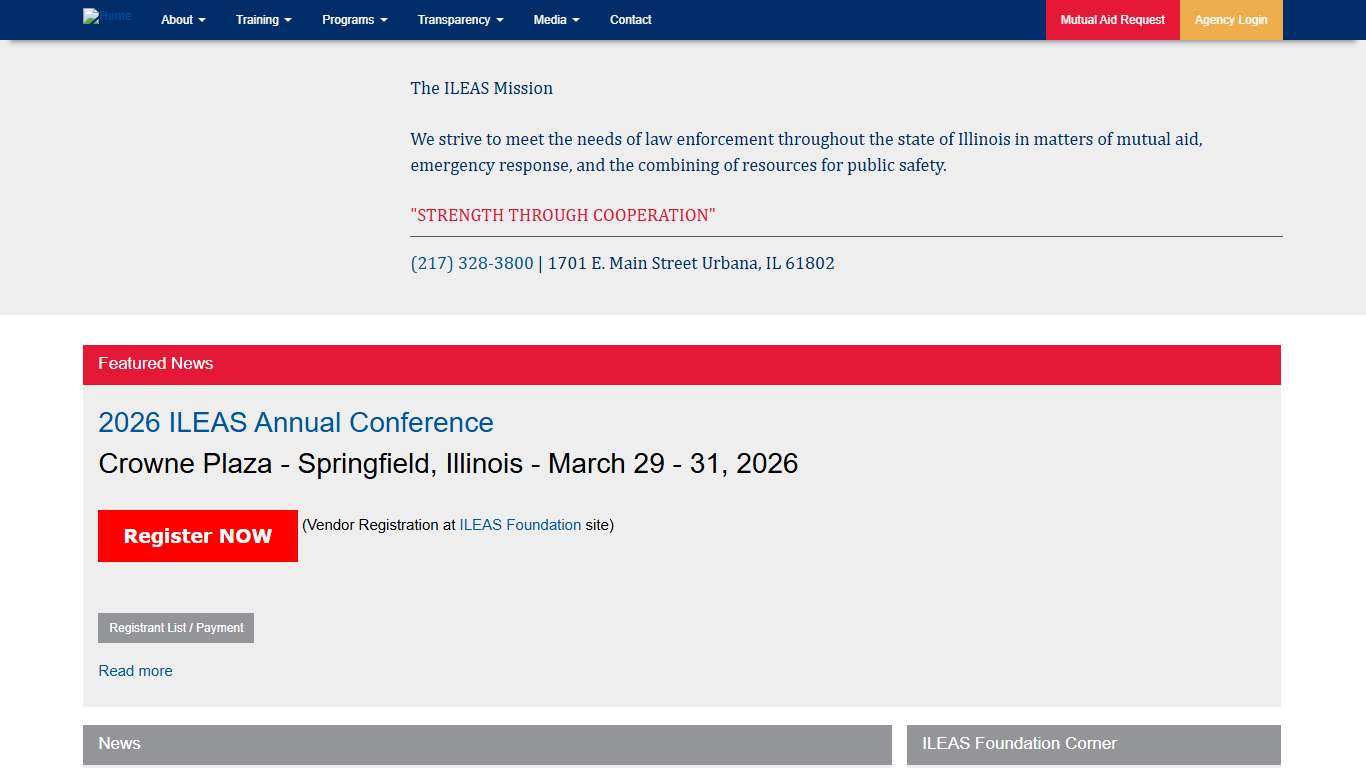Open the Training dropdown menu

pyautogui.click(x=264, y=20)
